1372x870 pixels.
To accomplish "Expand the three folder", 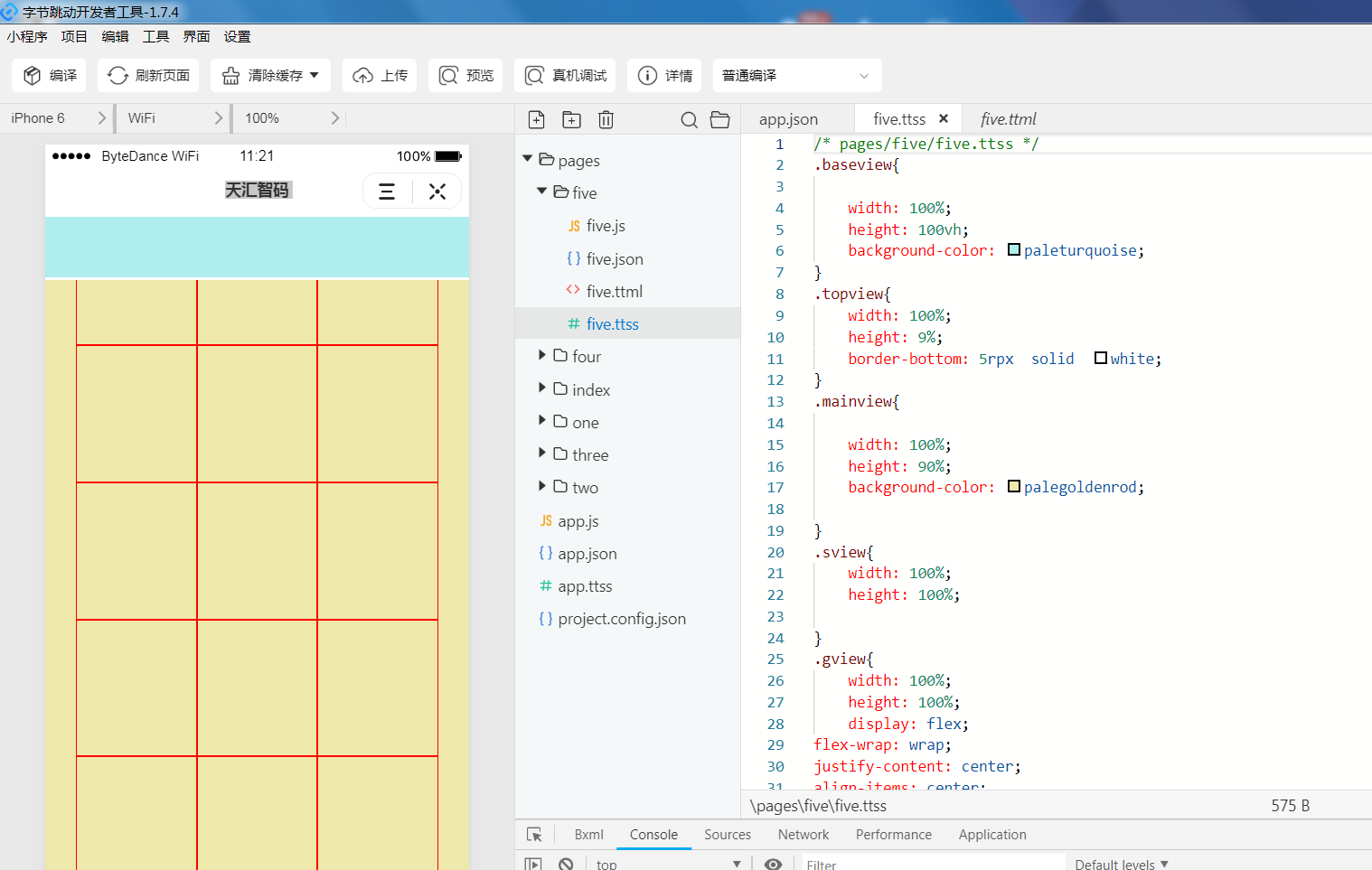I will (542, 454).
